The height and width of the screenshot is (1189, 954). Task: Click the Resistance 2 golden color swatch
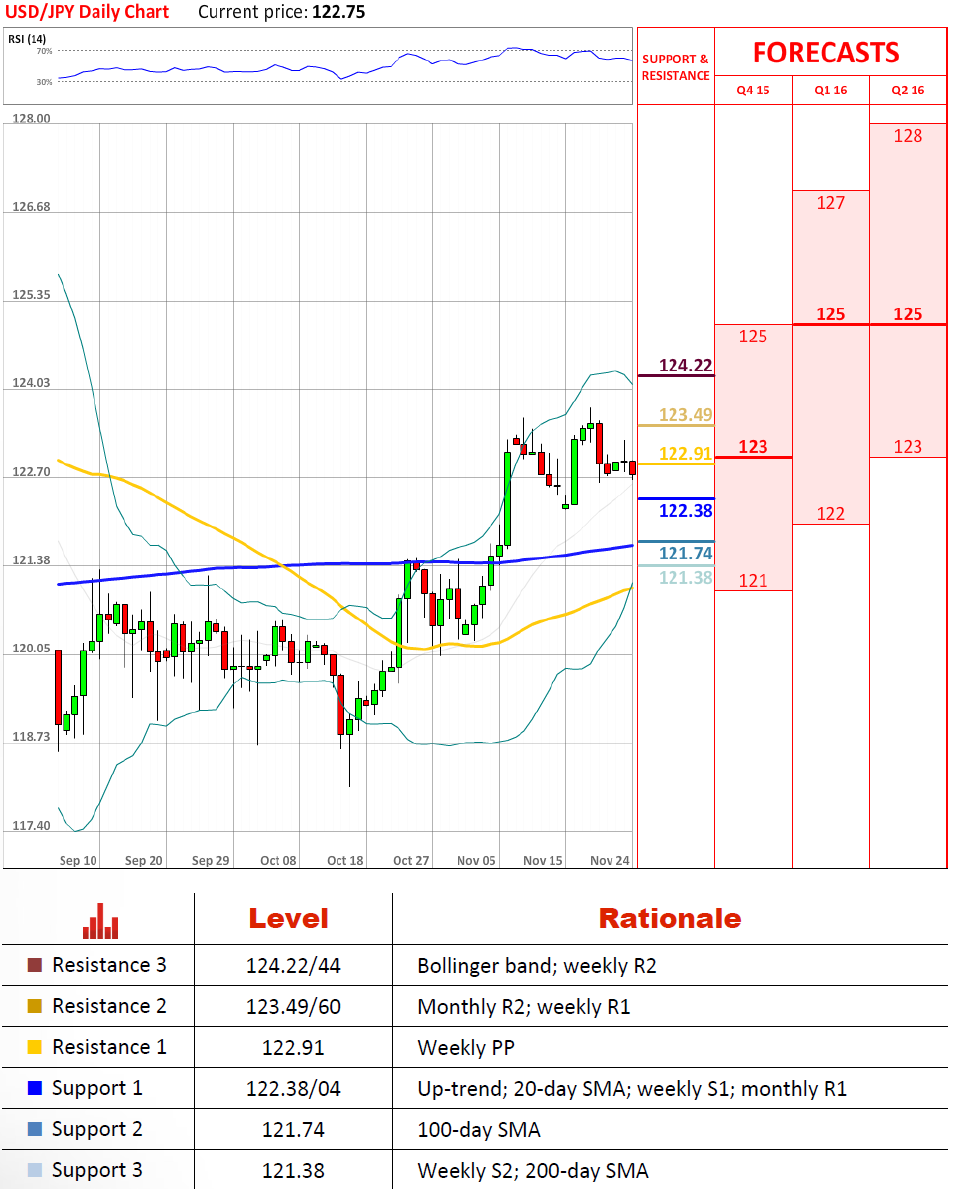pyautogui.click(x=34, y=1006)
